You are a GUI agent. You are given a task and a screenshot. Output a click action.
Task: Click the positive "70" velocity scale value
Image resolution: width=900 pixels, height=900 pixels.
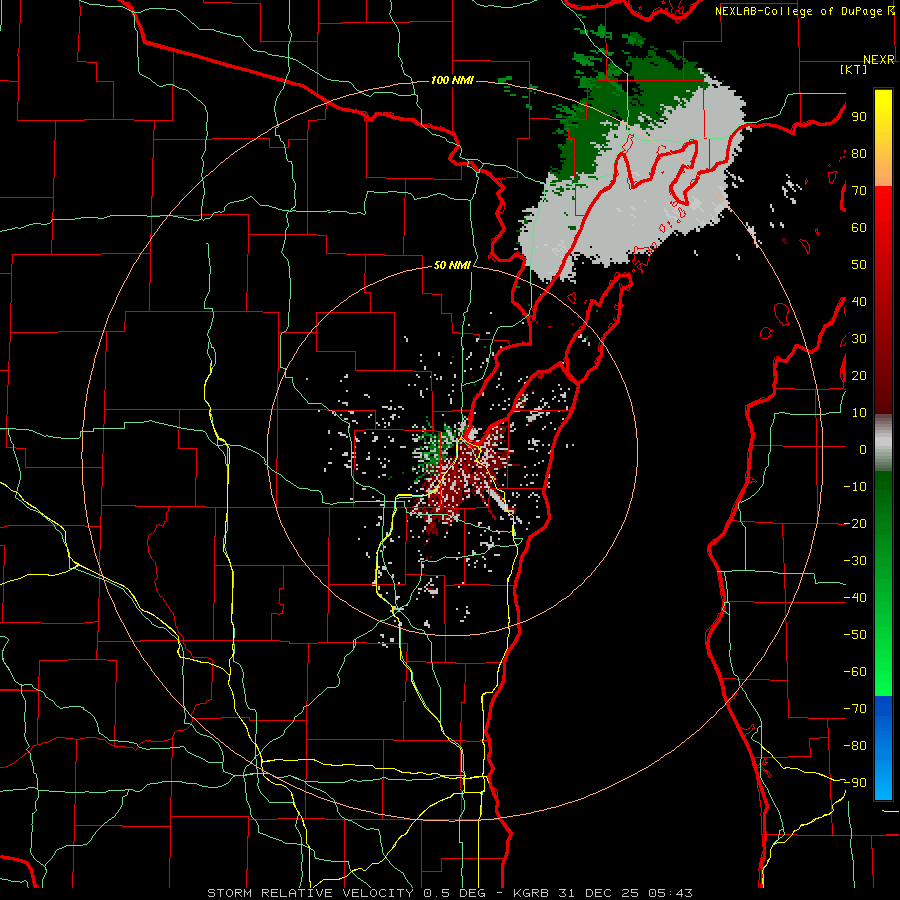(x=859, y=191)
